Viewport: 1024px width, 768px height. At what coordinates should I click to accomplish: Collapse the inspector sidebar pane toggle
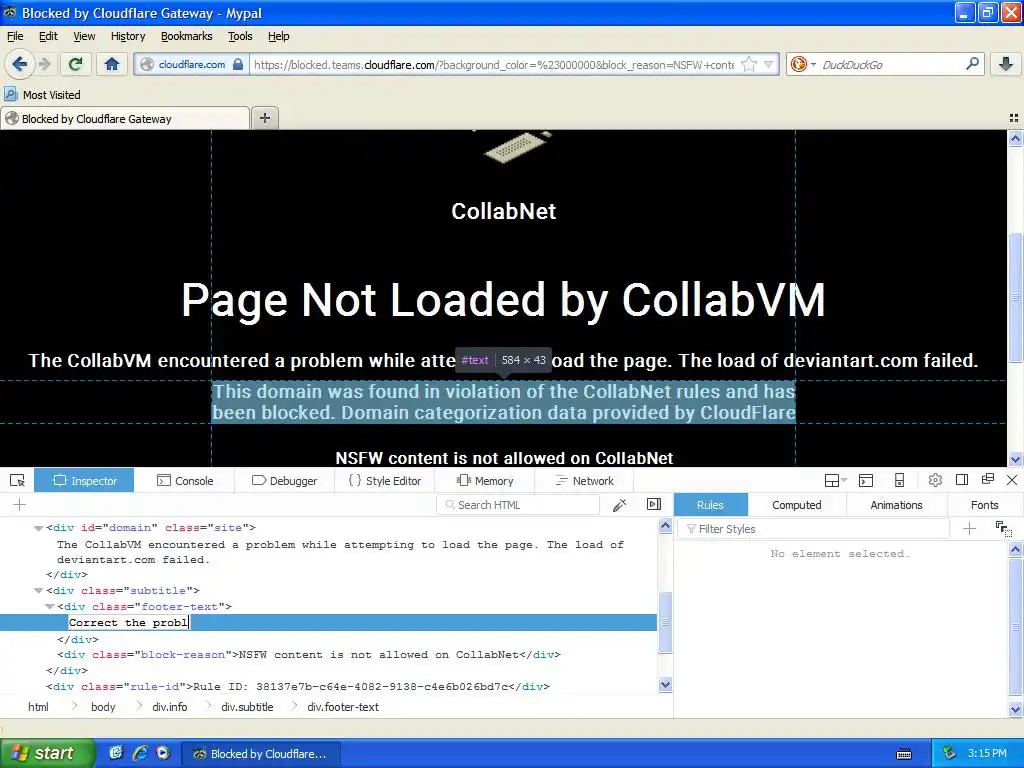(x=654, y=504)
